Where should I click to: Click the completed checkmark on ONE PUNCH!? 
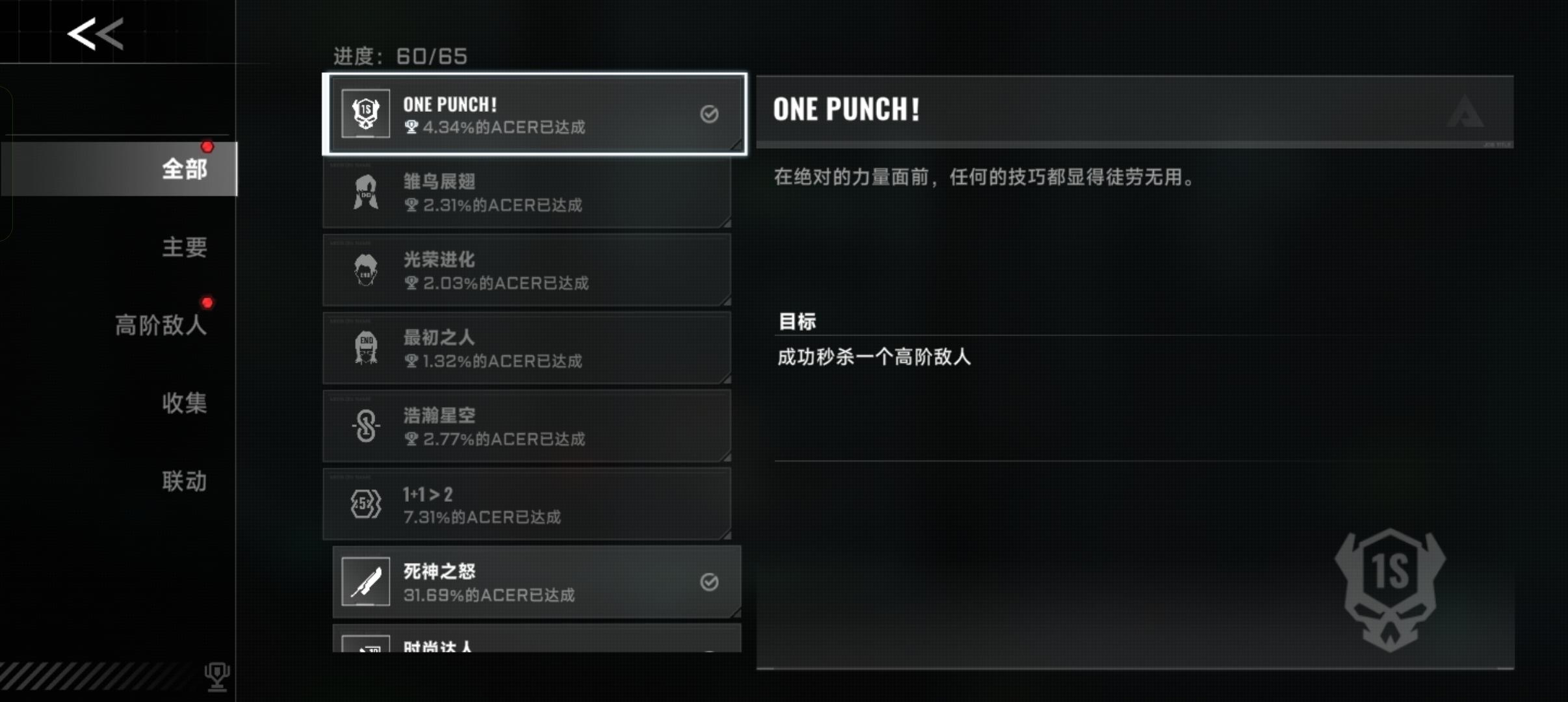[709, 114]
